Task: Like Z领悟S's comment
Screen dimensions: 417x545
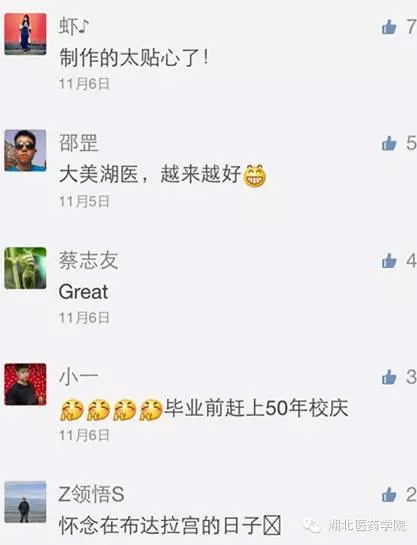Action: [x=389, y=495]
